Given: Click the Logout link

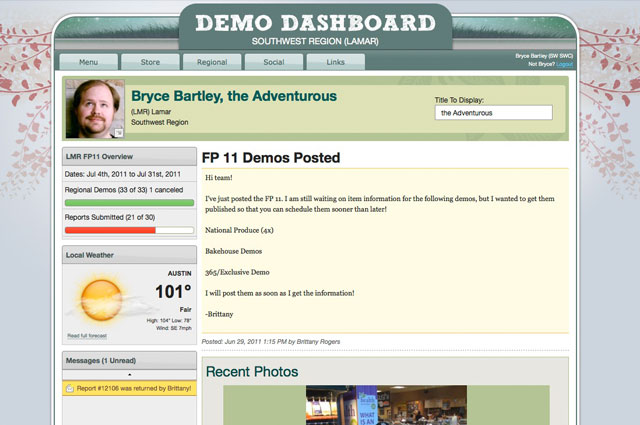Looking at the screenshot, I should (x=564, y=64).
